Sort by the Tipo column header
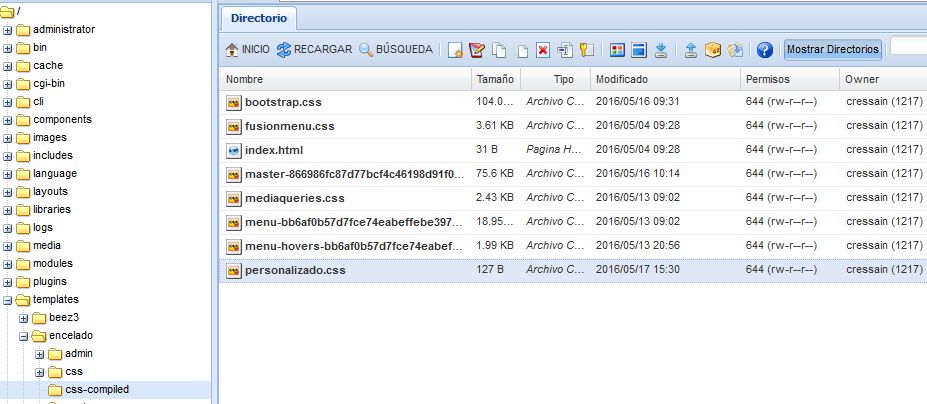The image size is (927, 404). tap(555, 79)
